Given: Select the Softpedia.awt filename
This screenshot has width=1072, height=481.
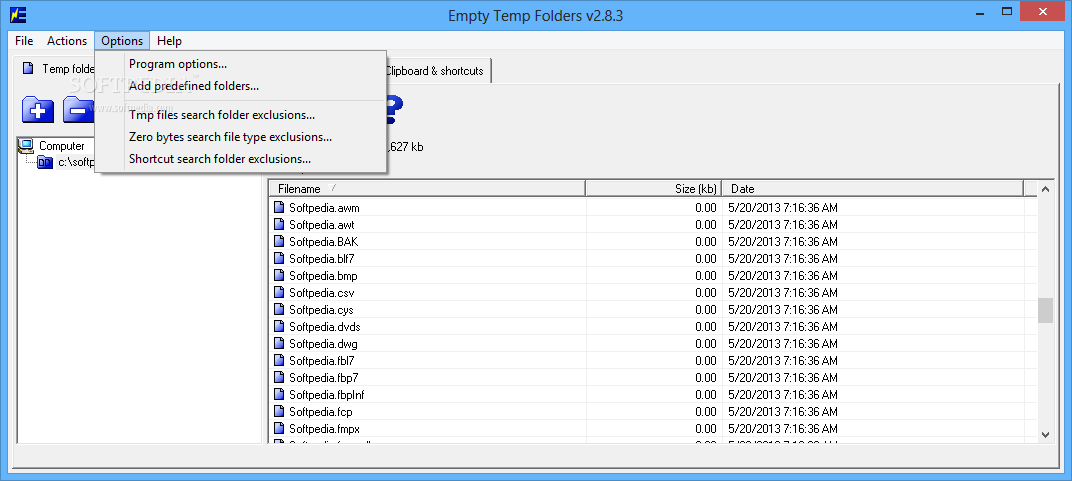Looking at the screenshot, I should [x=321, y=224].
